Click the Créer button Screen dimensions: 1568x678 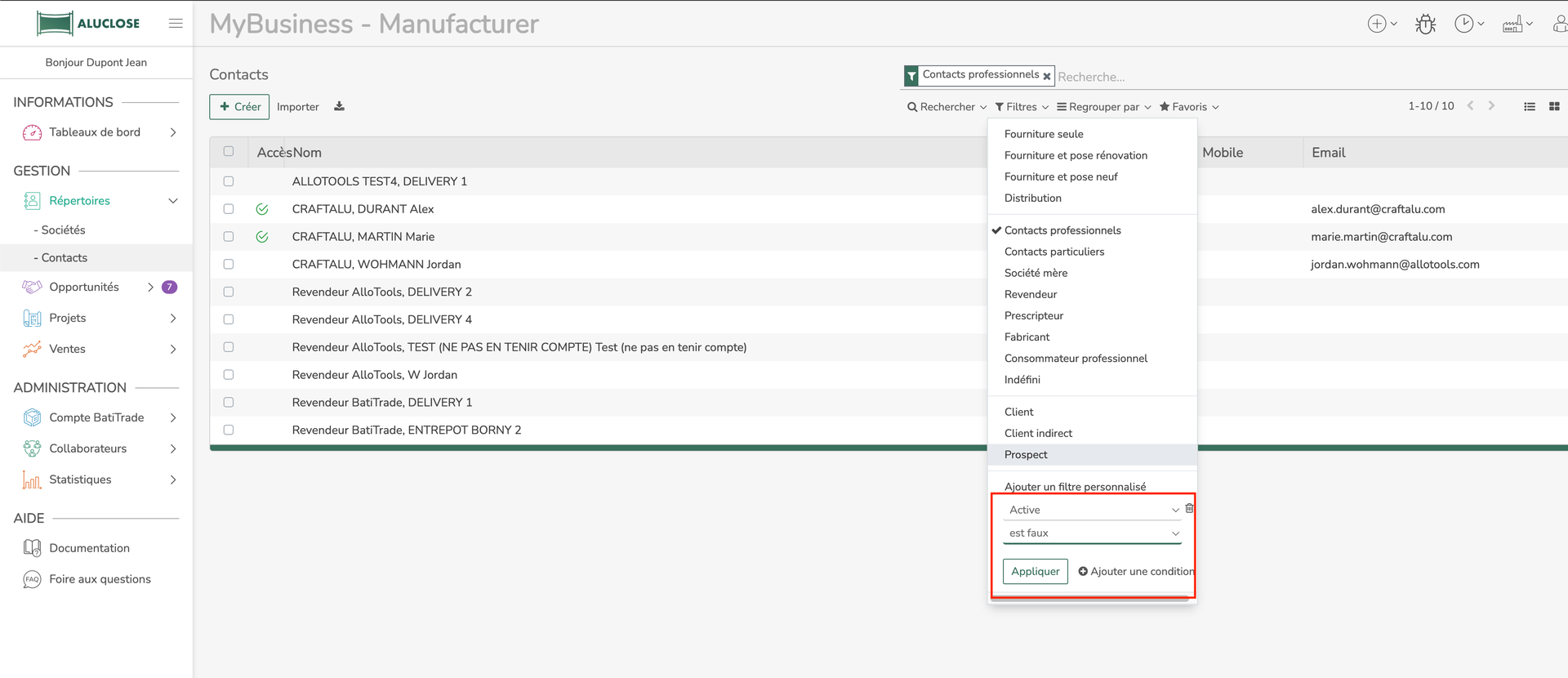coord(239,107)
